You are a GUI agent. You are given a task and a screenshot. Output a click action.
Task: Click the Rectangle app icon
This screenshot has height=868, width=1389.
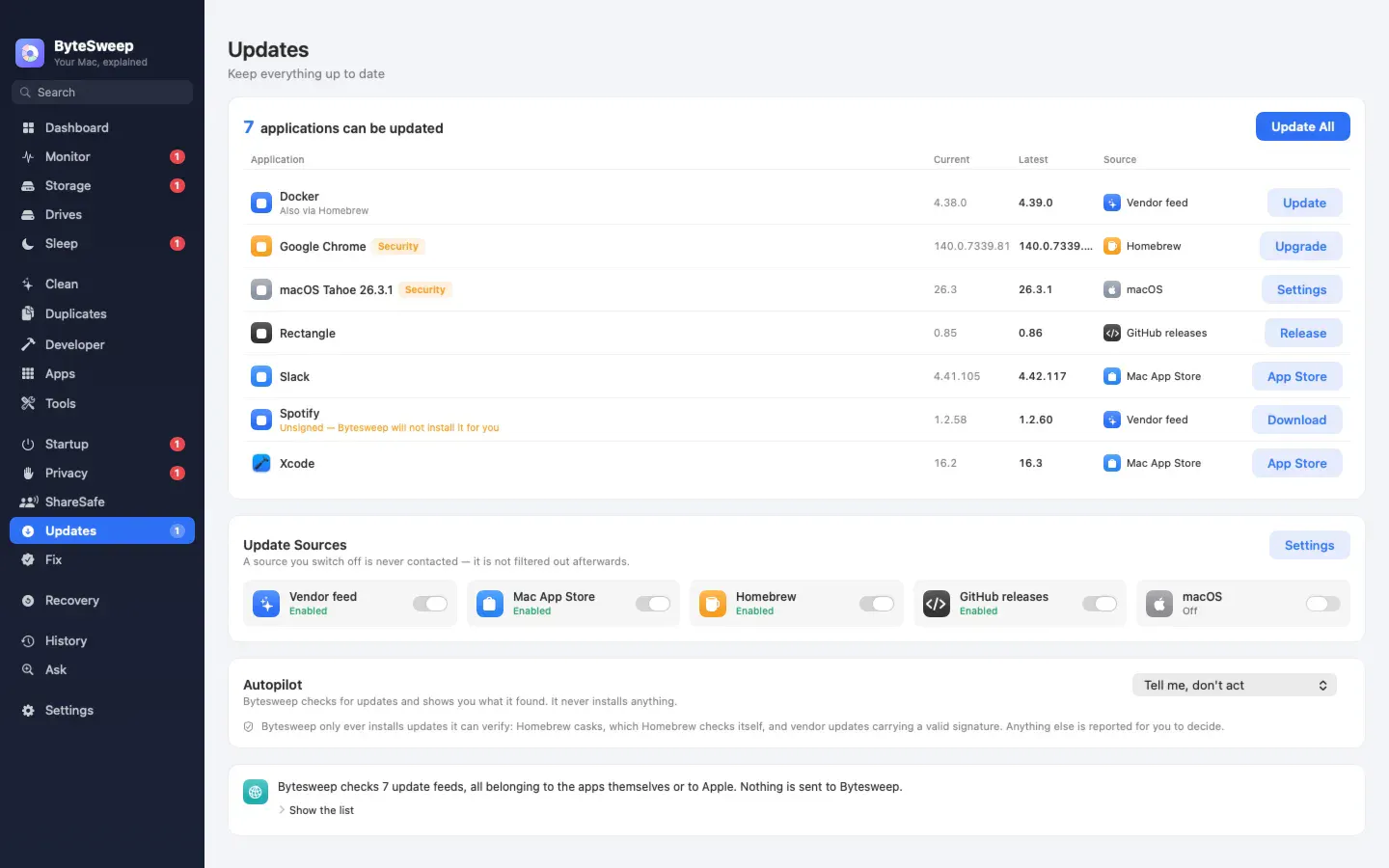pos(261,333)
